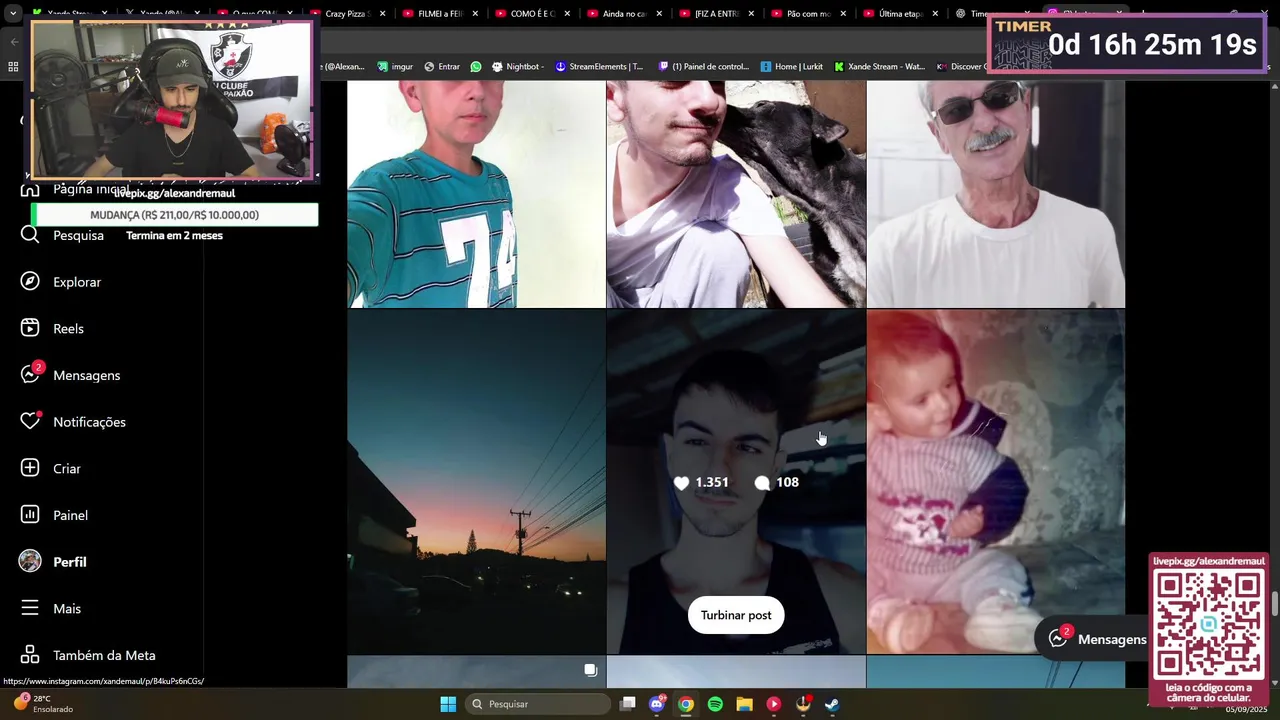Click the Turbinar post button
The image size is (1280, 720).
(x=736, y=615)
